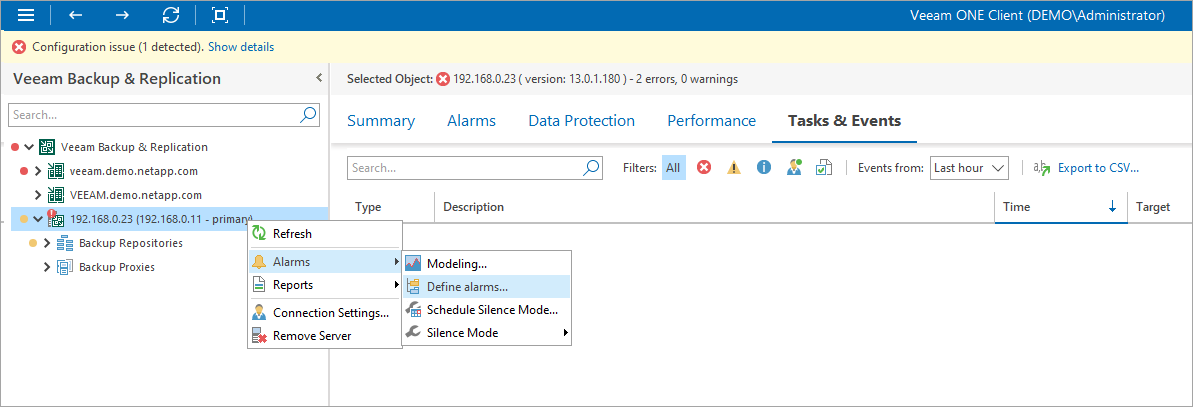Choose Define alarms from the submenu
The image size is (1193, 407).
467,287
